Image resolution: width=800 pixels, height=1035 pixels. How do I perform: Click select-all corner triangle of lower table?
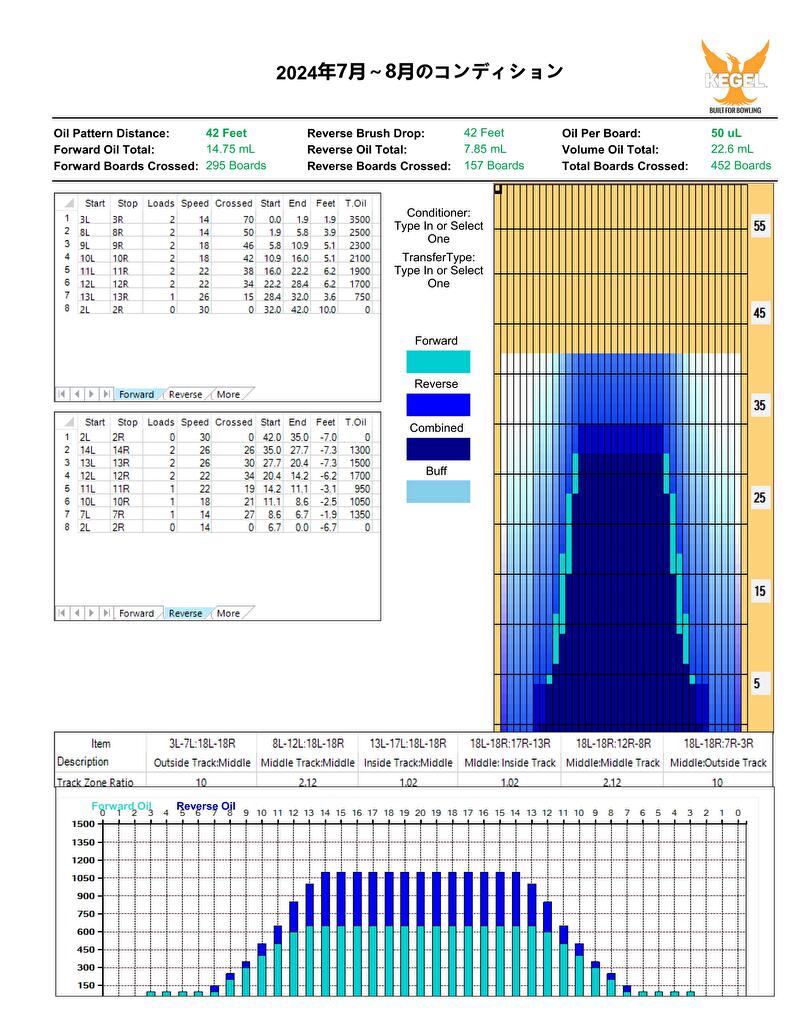(x=68, y=422)
